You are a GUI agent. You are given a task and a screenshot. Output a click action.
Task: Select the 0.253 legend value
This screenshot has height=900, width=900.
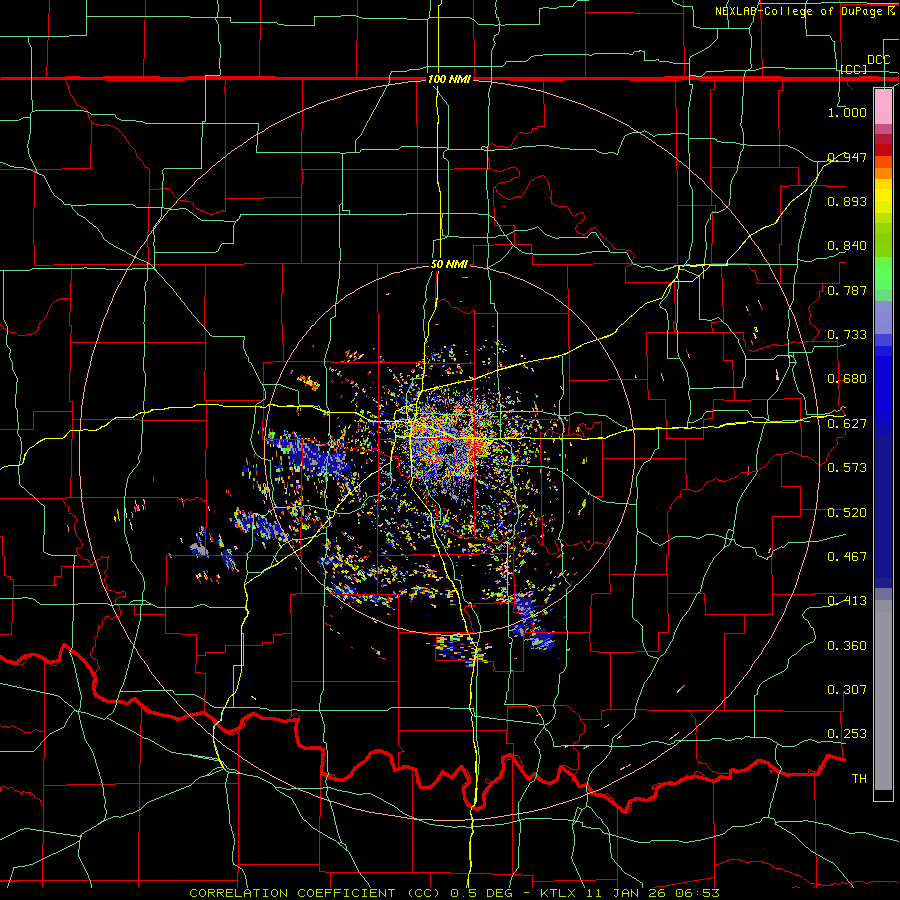847,734
